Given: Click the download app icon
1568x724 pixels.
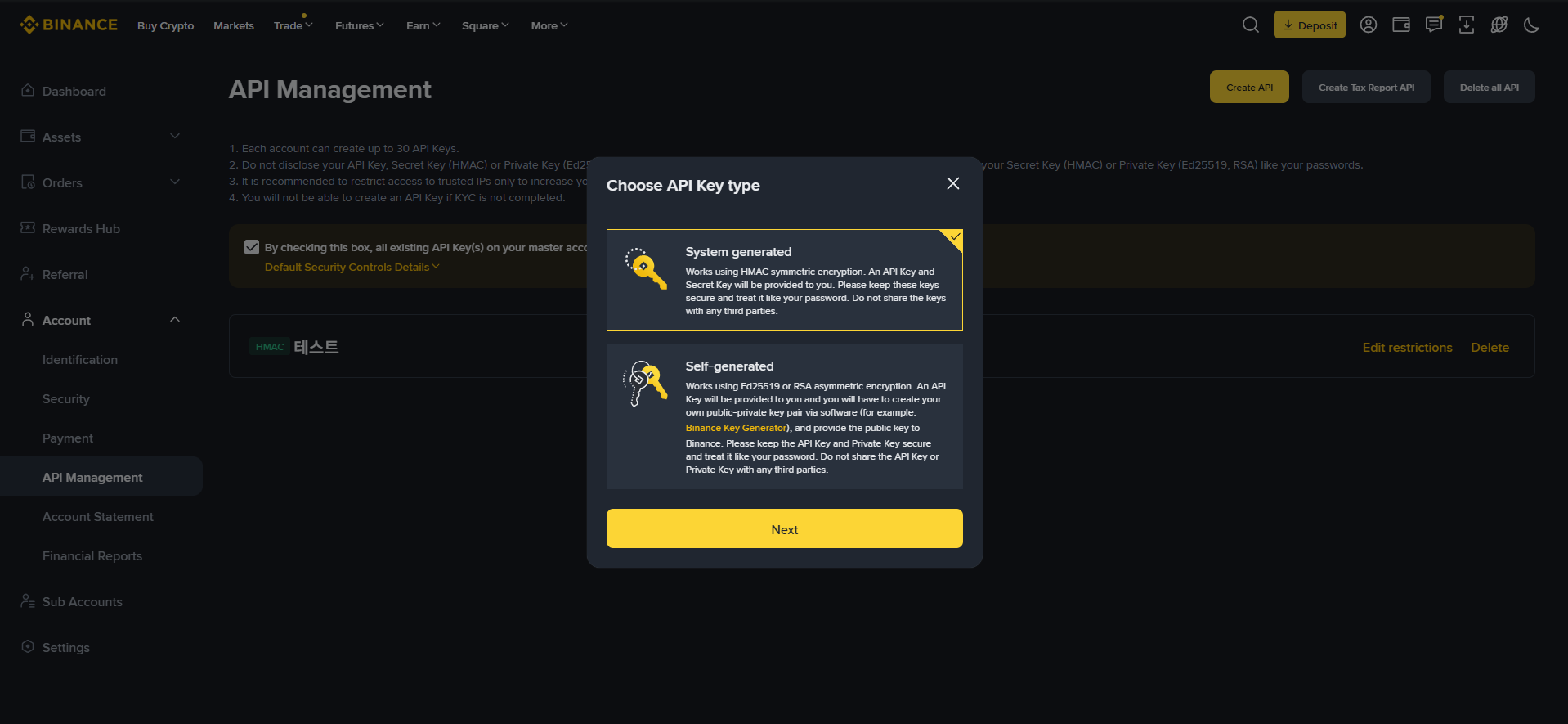Looking at the screenshot, I should (1467, 25).
